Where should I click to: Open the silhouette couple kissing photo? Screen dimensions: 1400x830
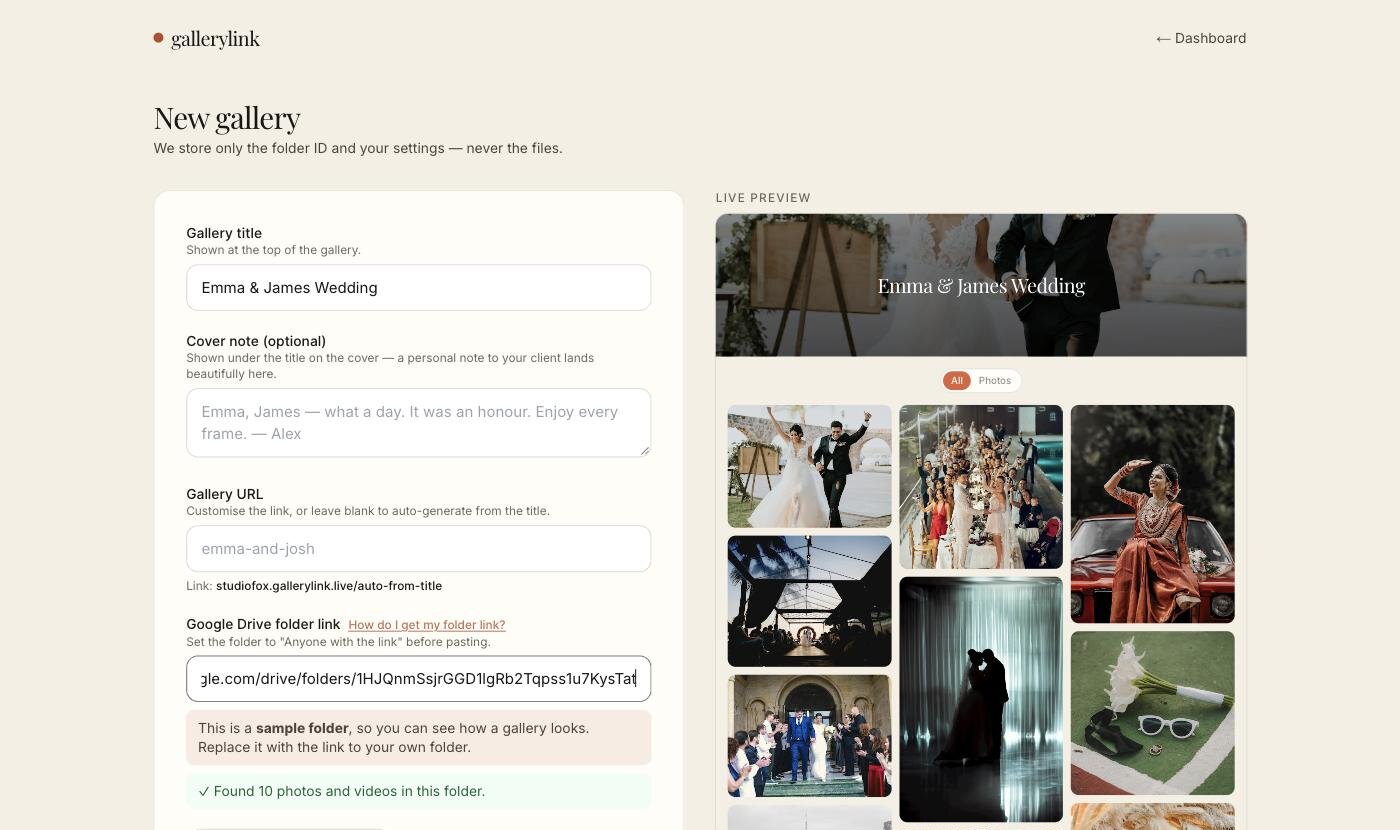[981, 700]
